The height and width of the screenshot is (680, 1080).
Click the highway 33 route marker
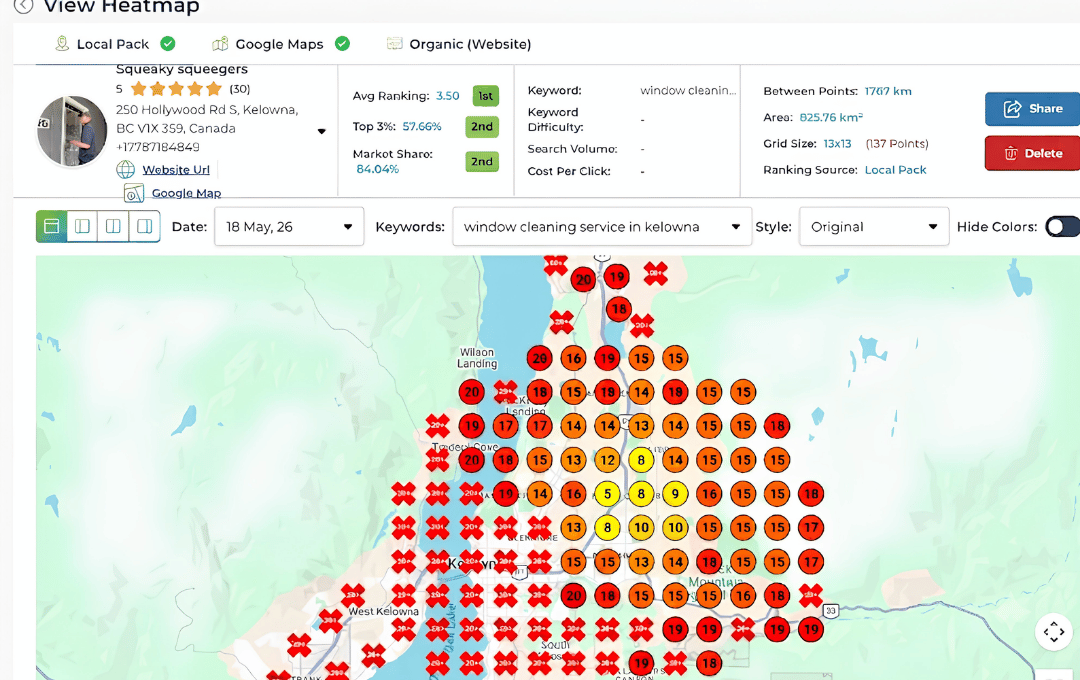point(831,610)
